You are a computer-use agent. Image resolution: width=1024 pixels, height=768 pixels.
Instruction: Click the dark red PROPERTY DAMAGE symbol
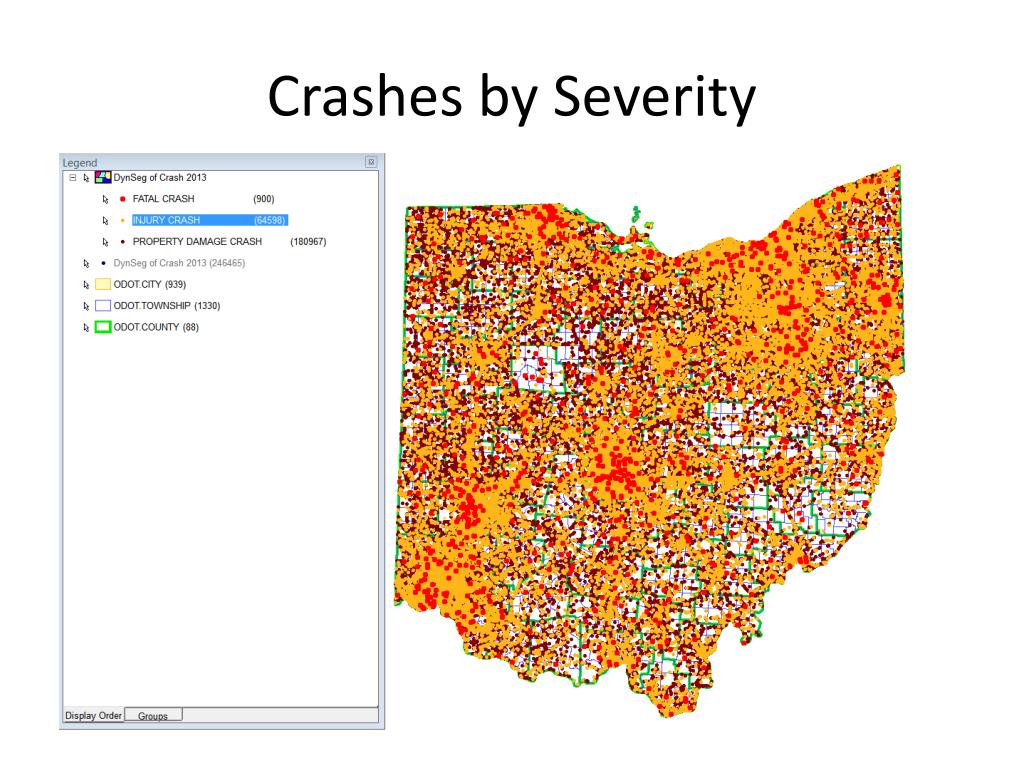[x=122, y=242]
